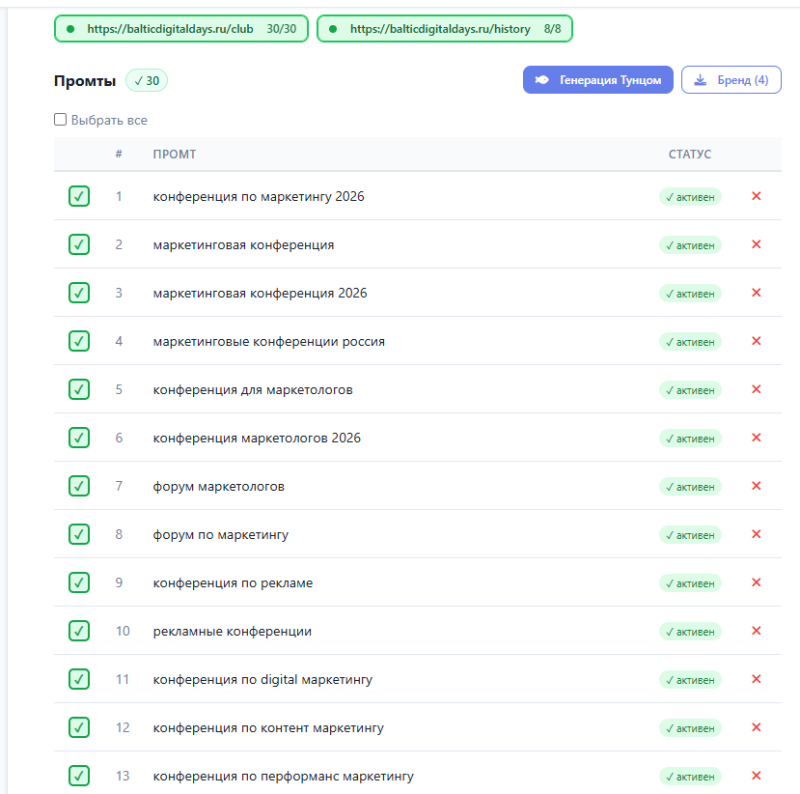Open the balticdigitaldays.ru/club URL chip
The image size is (800, 794).
pyautogui.click(x=181, y=29)
